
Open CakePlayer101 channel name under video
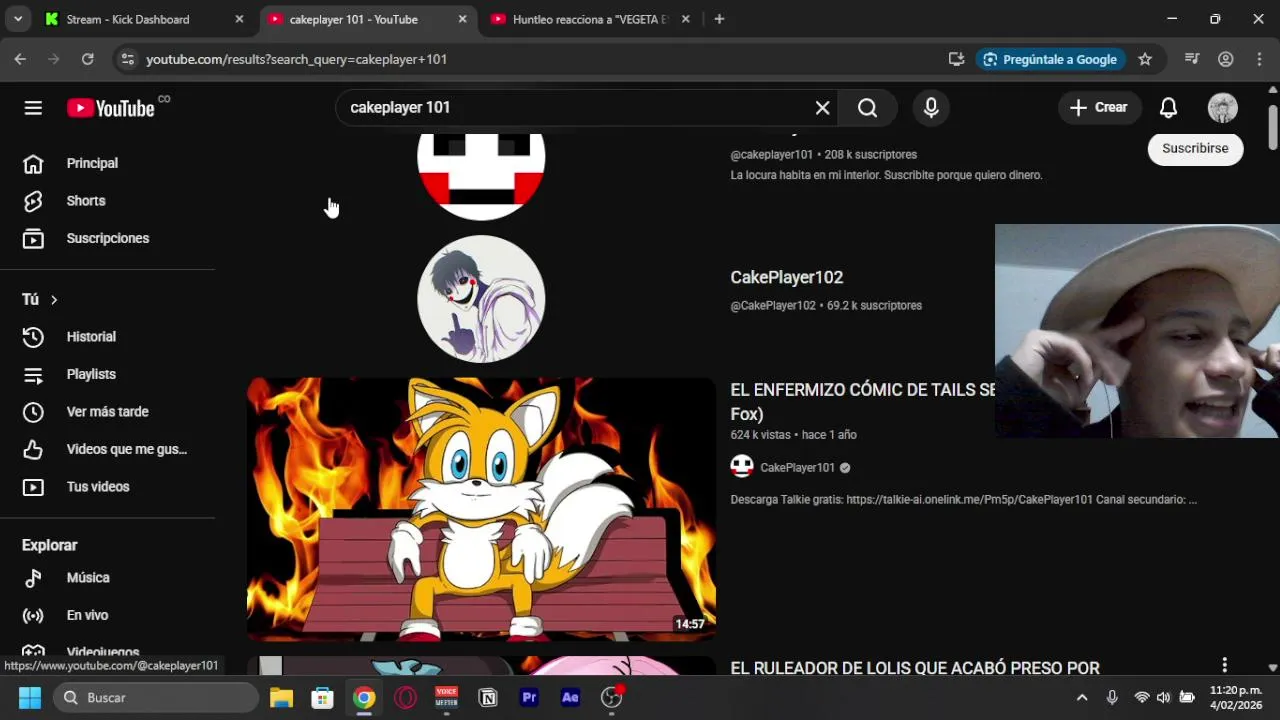pyautogui.click(x=797, y=467)
